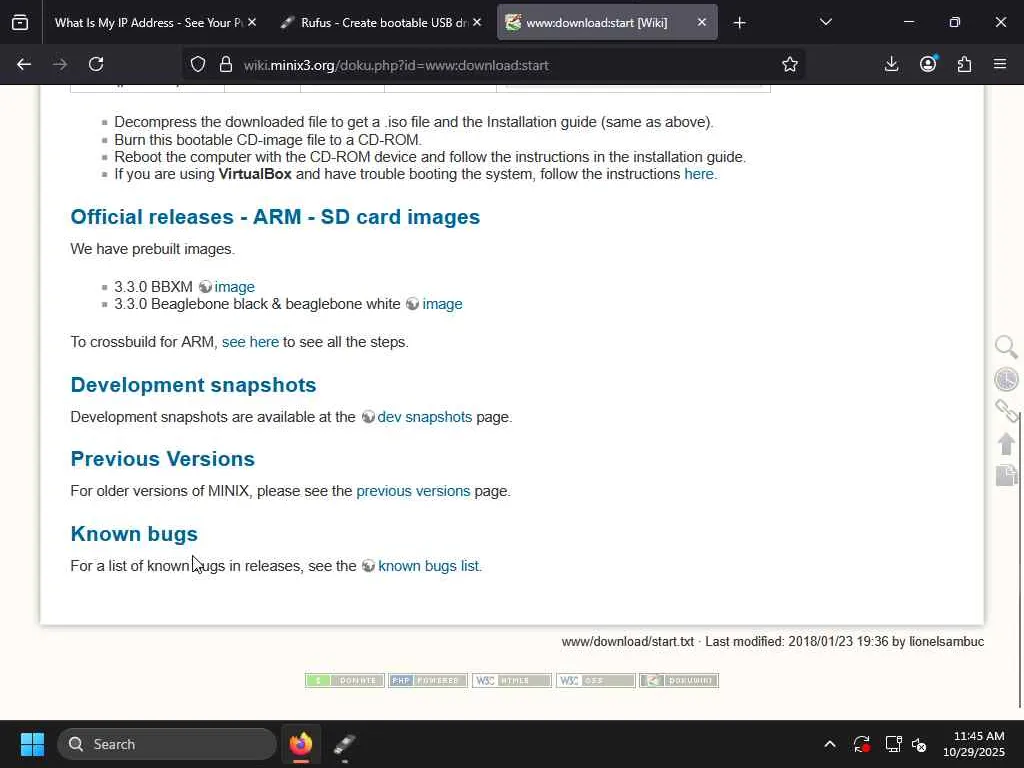Click the wiki search magnifier tool

click(1006, 347)
